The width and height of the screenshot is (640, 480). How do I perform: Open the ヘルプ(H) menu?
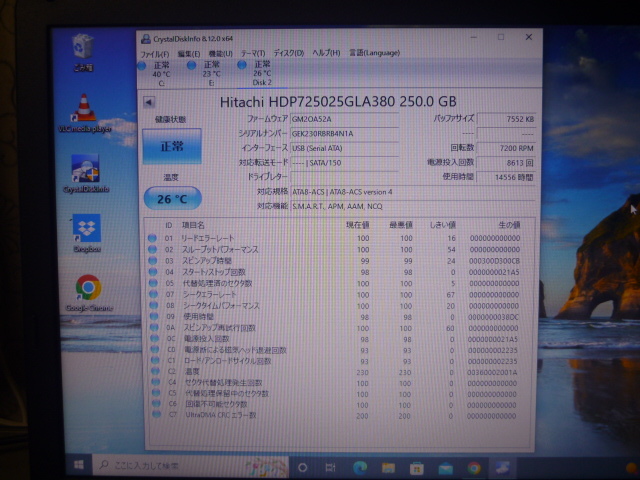tap(326, 53)
